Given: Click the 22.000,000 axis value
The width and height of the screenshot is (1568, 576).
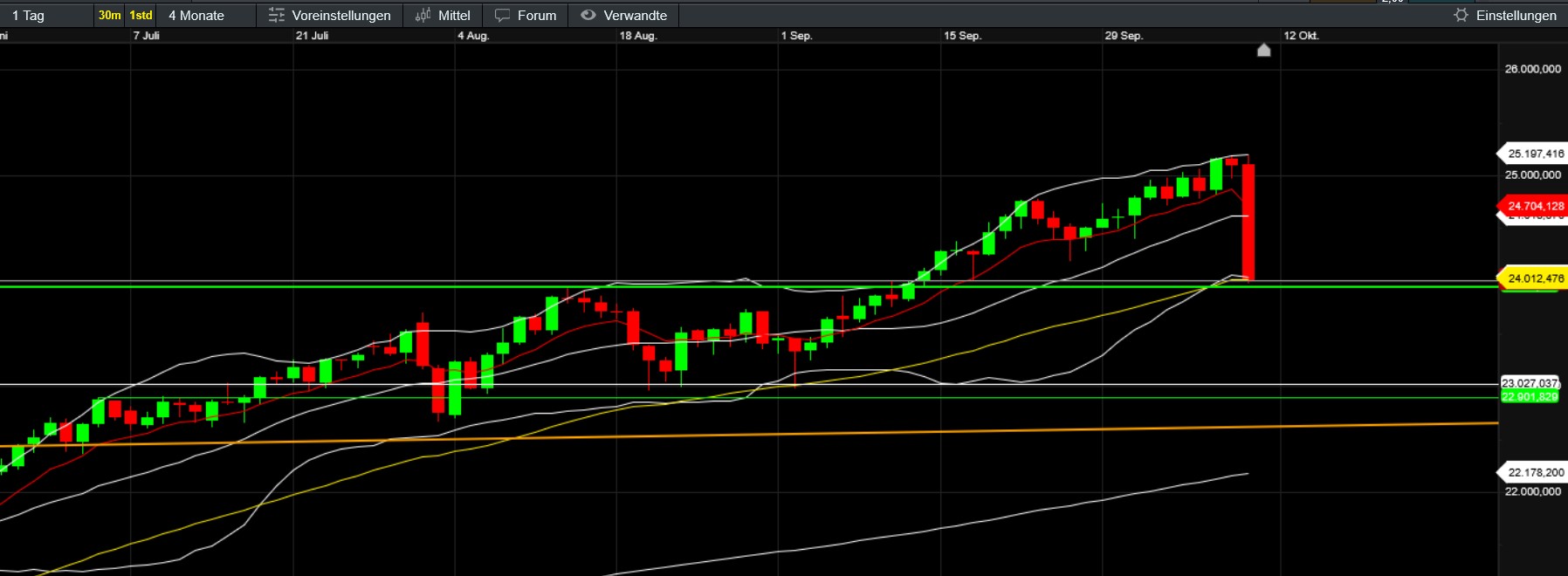Looking at the screenshot, I should 1533,491.
